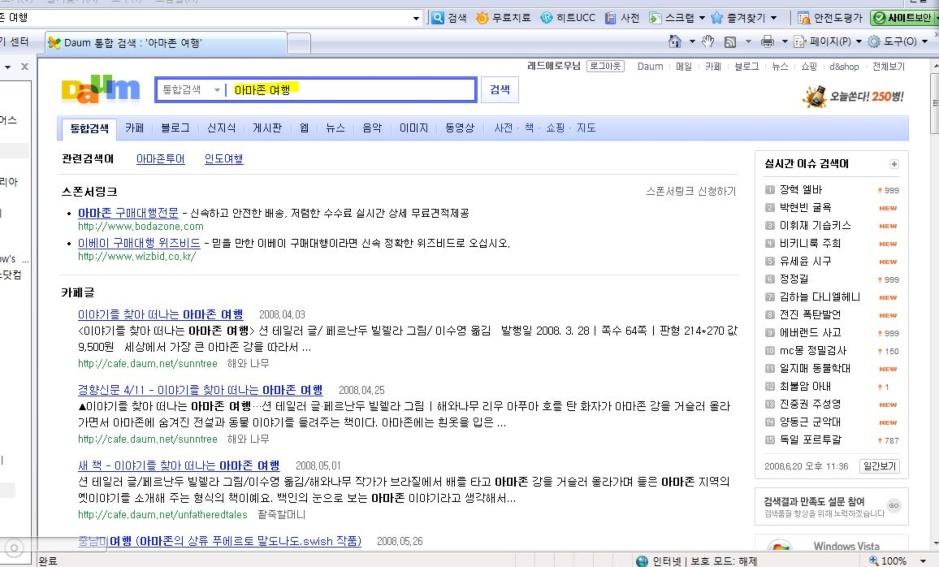Click trending keyword 독일 포르투갈
This screenshot has width=939, height=567.
(810, 440)
